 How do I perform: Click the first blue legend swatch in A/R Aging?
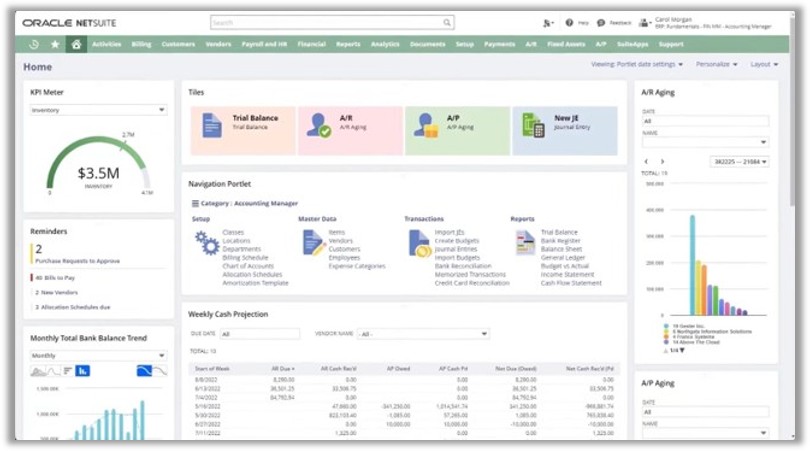pos(666,326)
